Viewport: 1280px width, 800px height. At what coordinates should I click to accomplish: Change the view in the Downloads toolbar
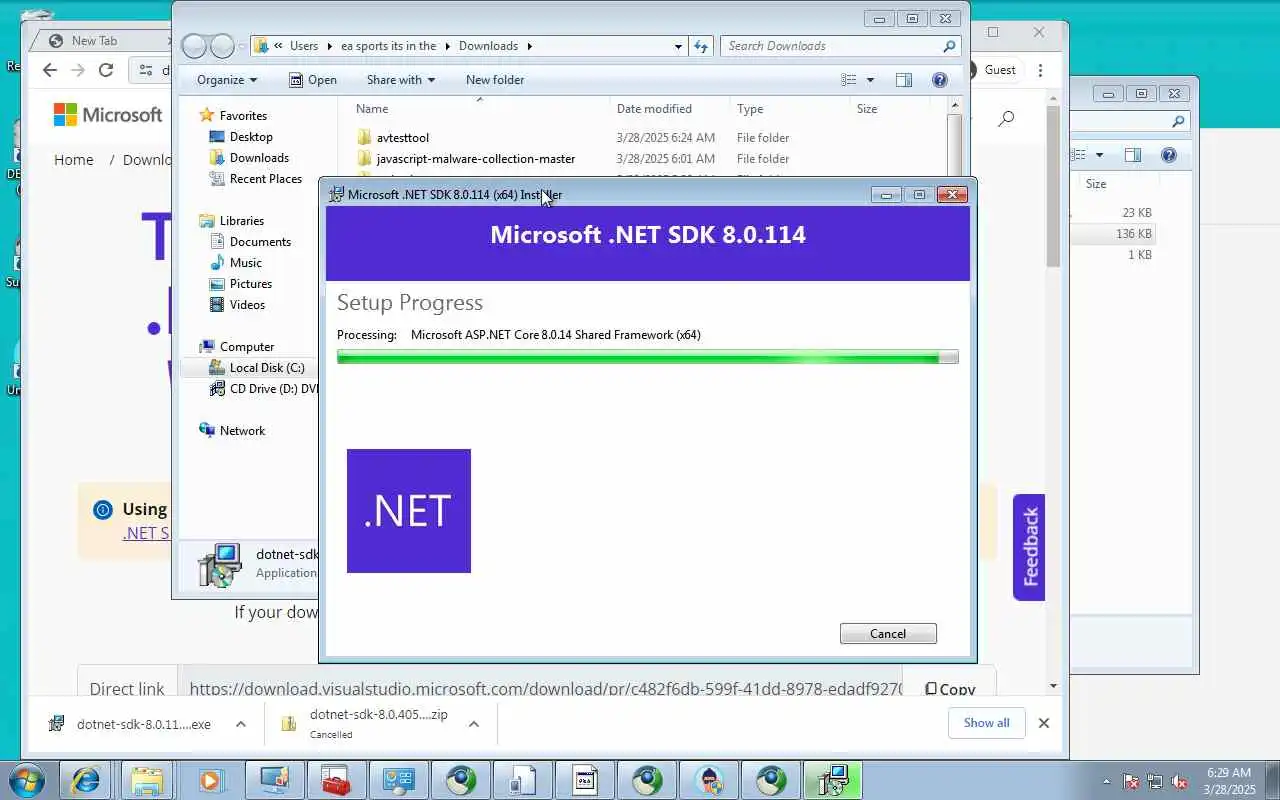tap(849, 80)
